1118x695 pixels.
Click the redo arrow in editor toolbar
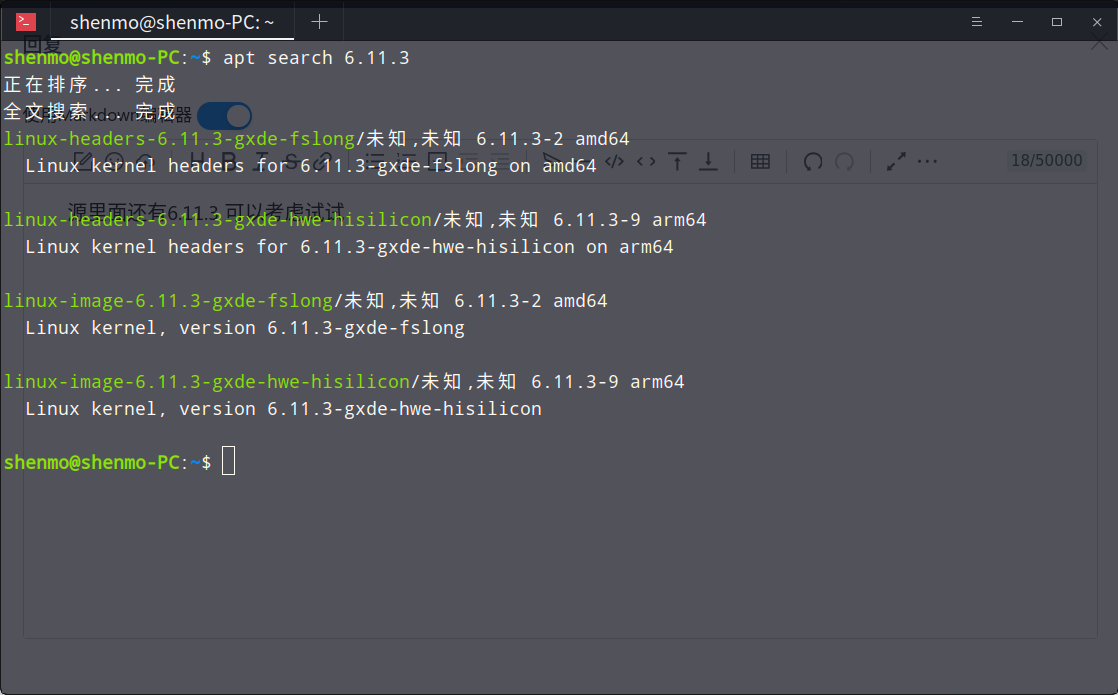click(x=844, y=161)
